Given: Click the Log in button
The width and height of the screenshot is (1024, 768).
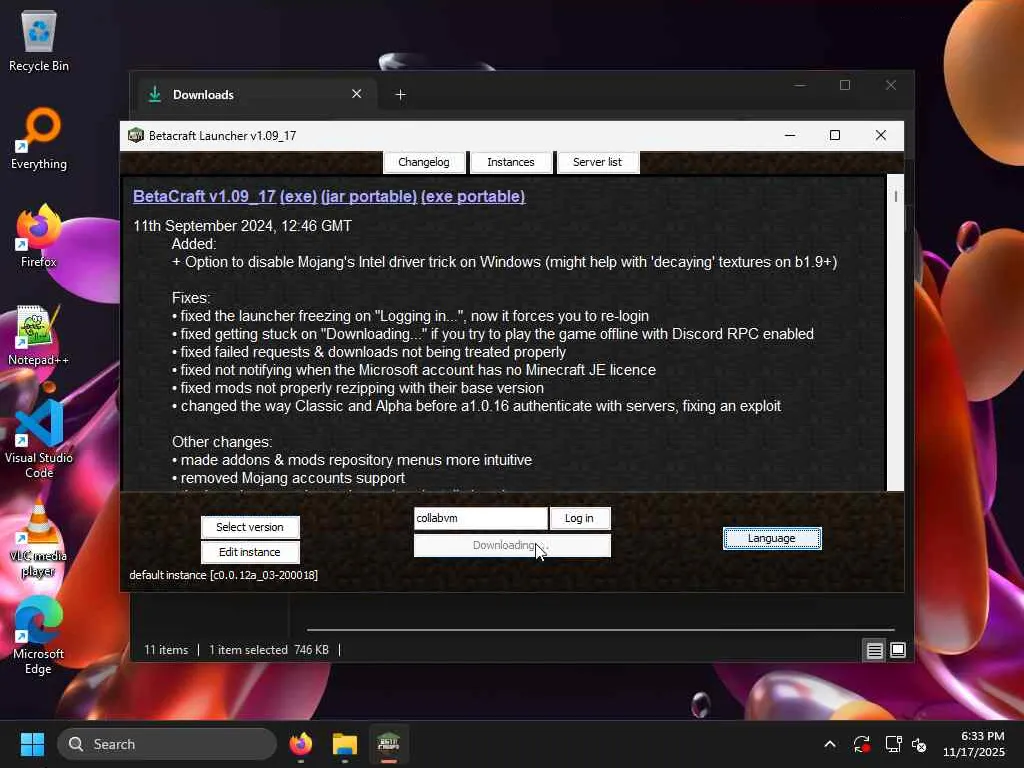Looking at the screenshot, I should 579,518.
